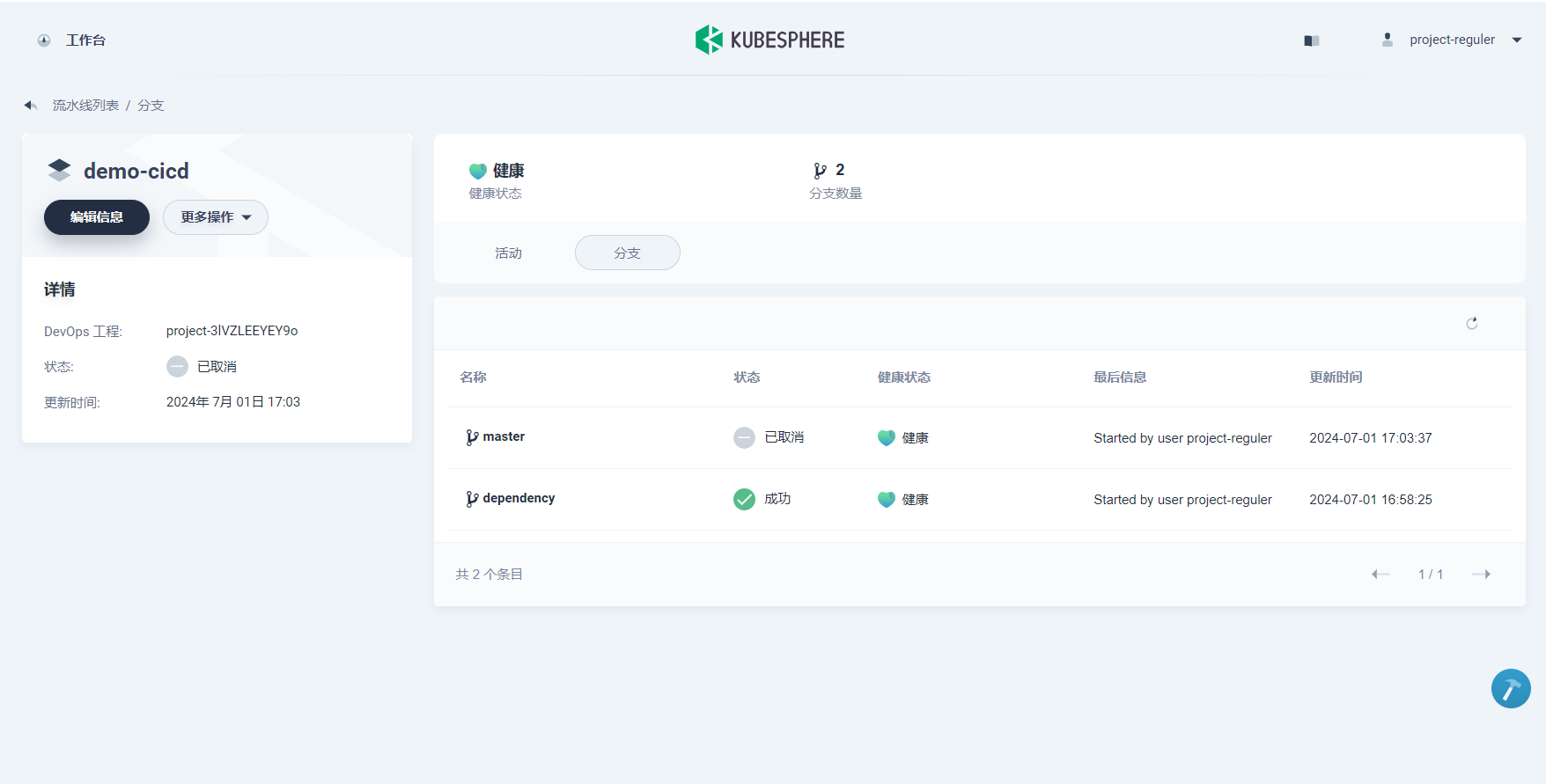Switch to the 分支 tab
This screenshot has width=1546, height=784.
[x=628, y=253]
